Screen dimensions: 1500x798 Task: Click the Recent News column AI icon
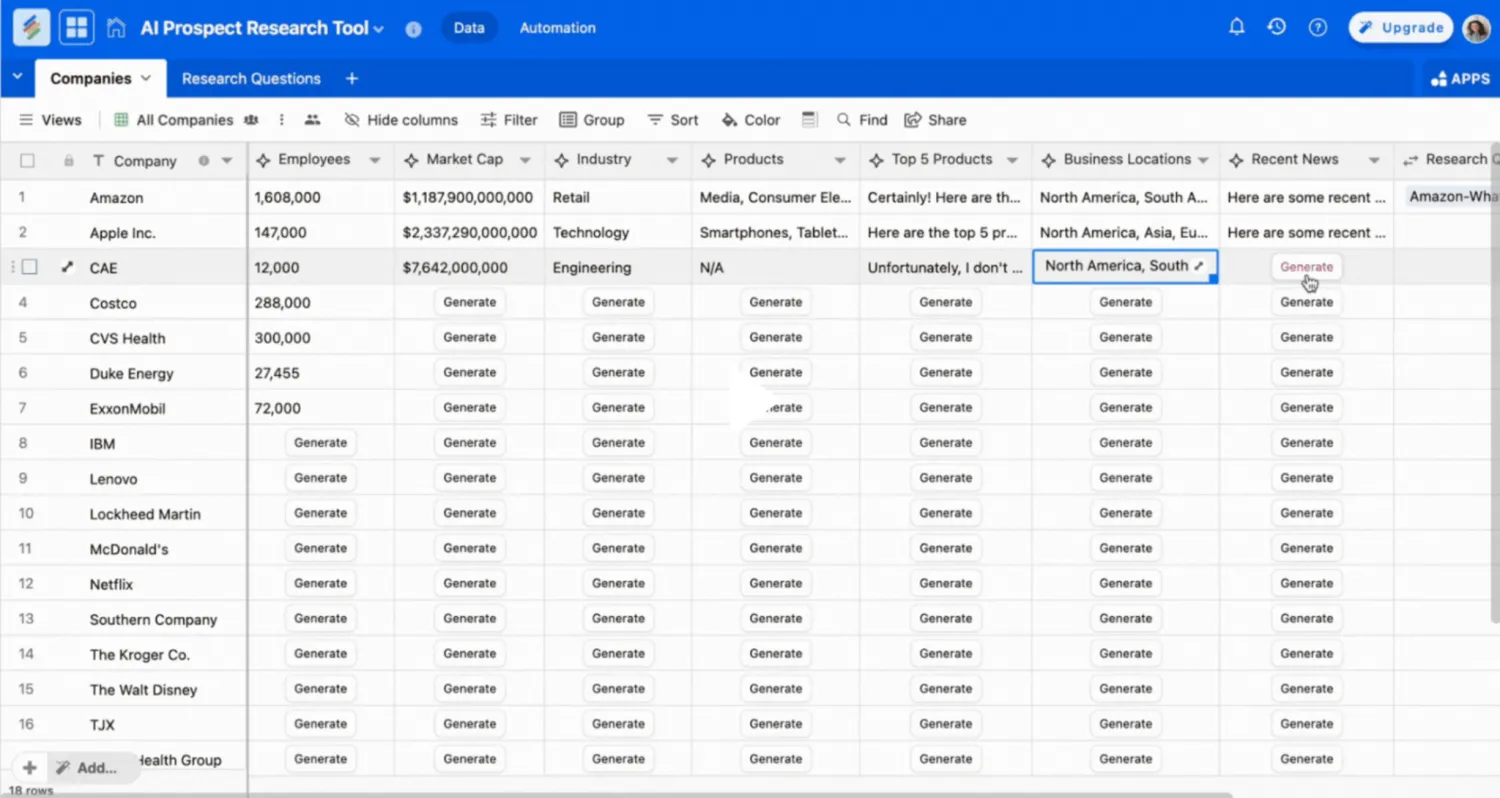pyautogui.click(x=1236, y=160)
